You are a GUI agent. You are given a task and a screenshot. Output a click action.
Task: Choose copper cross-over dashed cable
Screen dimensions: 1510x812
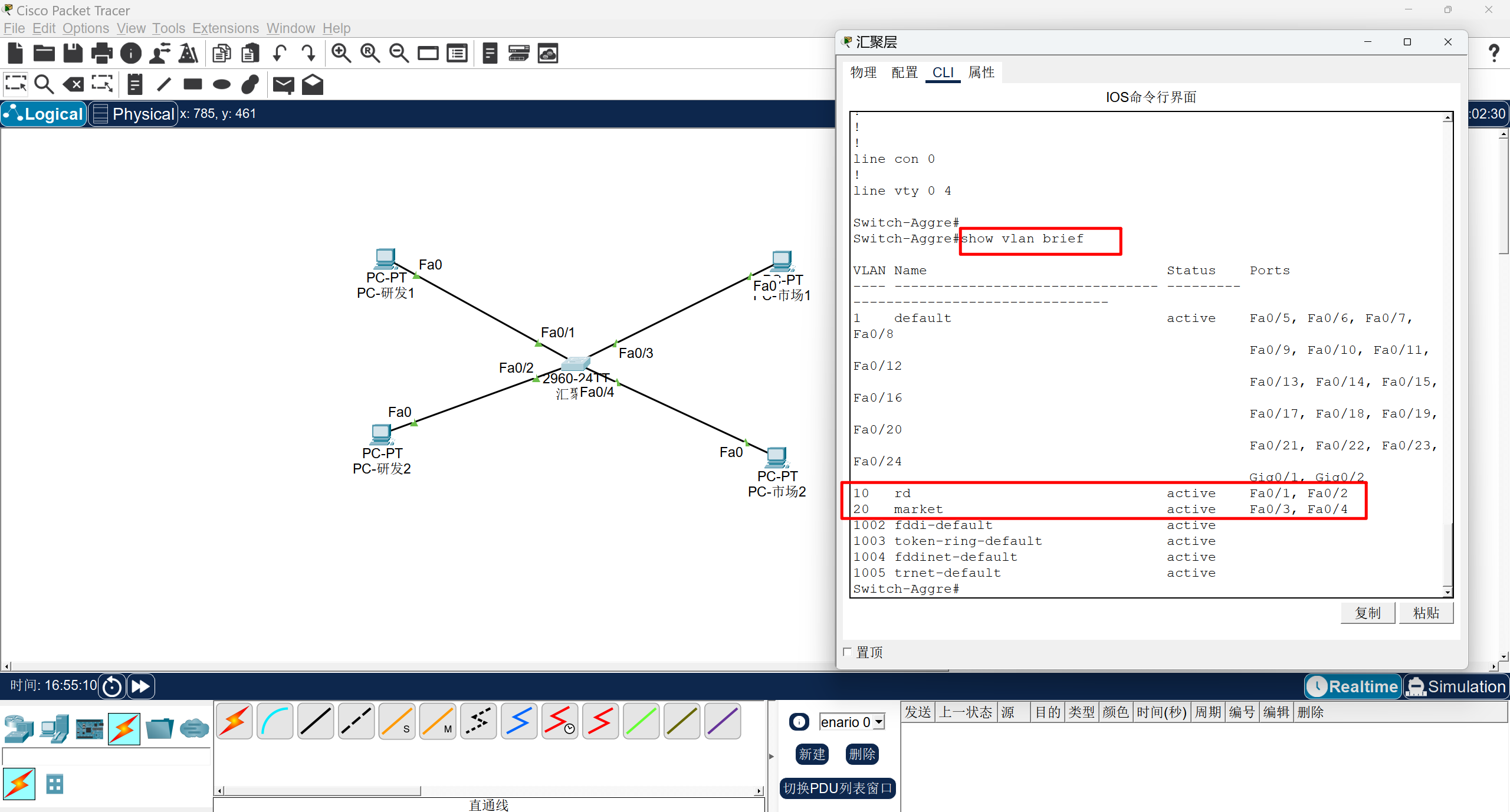357,721
